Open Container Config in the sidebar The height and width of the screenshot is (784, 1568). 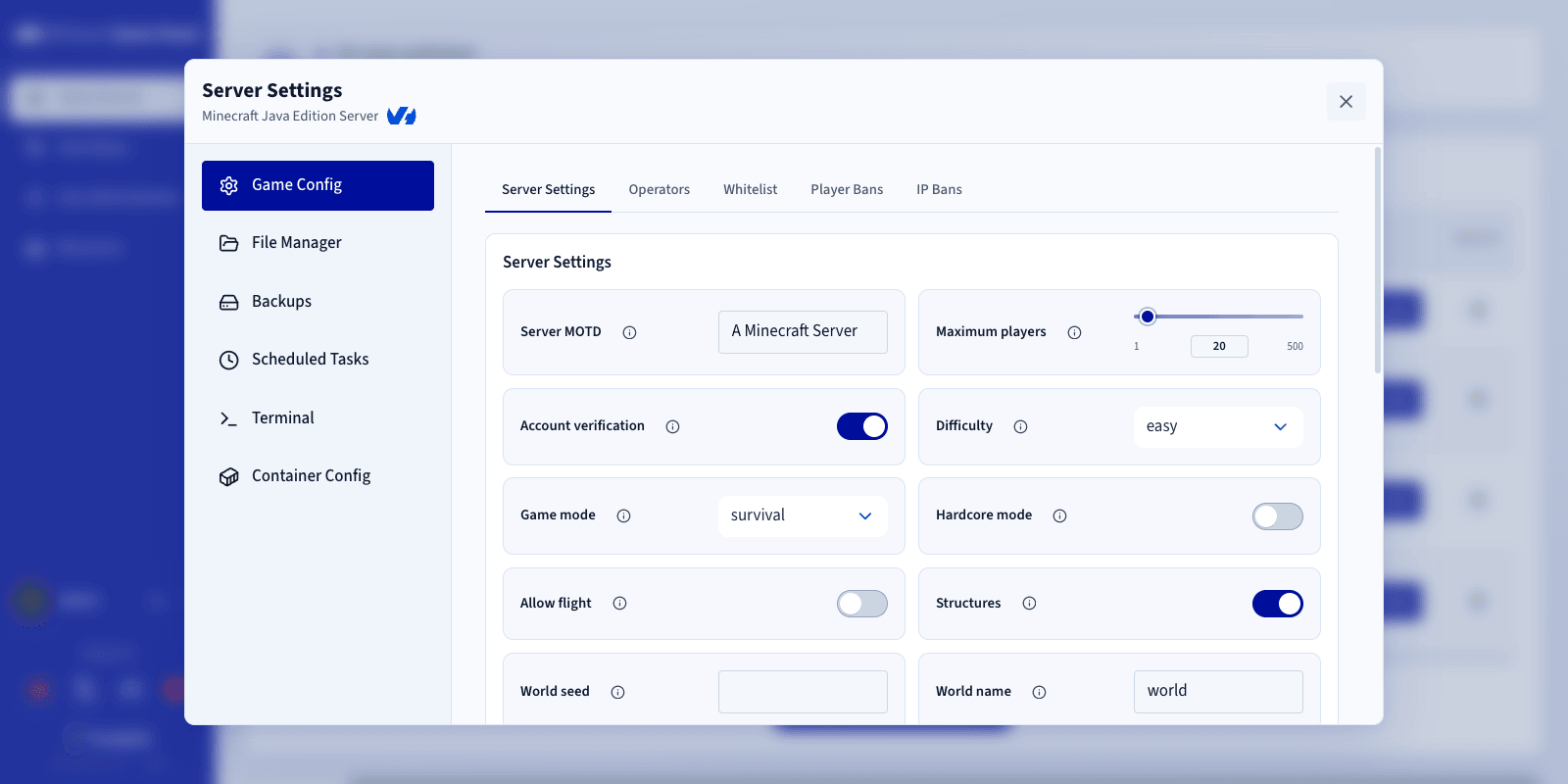(318, 476)
